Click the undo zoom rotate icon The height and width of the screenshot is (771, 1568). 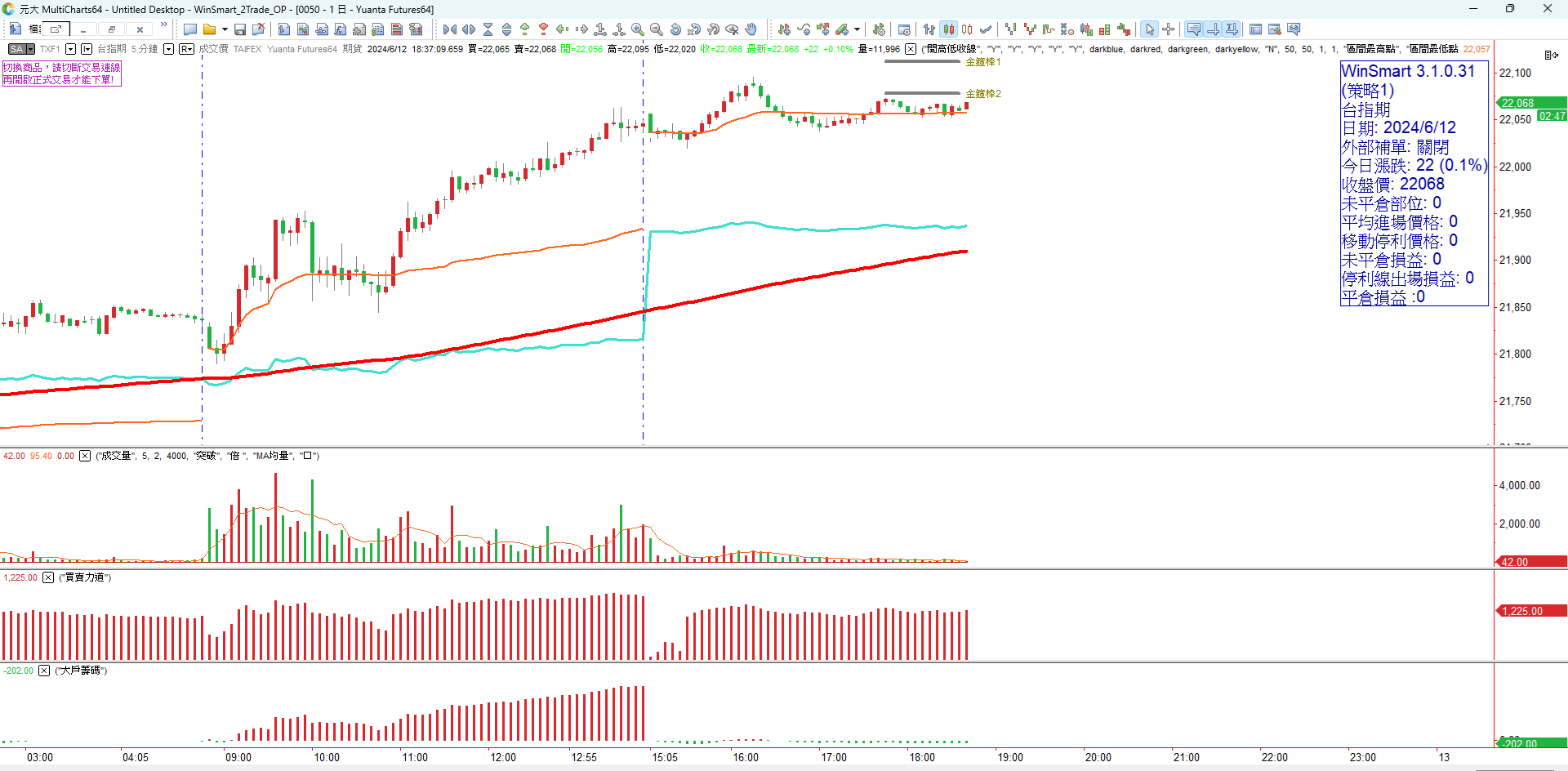(675, 29)
